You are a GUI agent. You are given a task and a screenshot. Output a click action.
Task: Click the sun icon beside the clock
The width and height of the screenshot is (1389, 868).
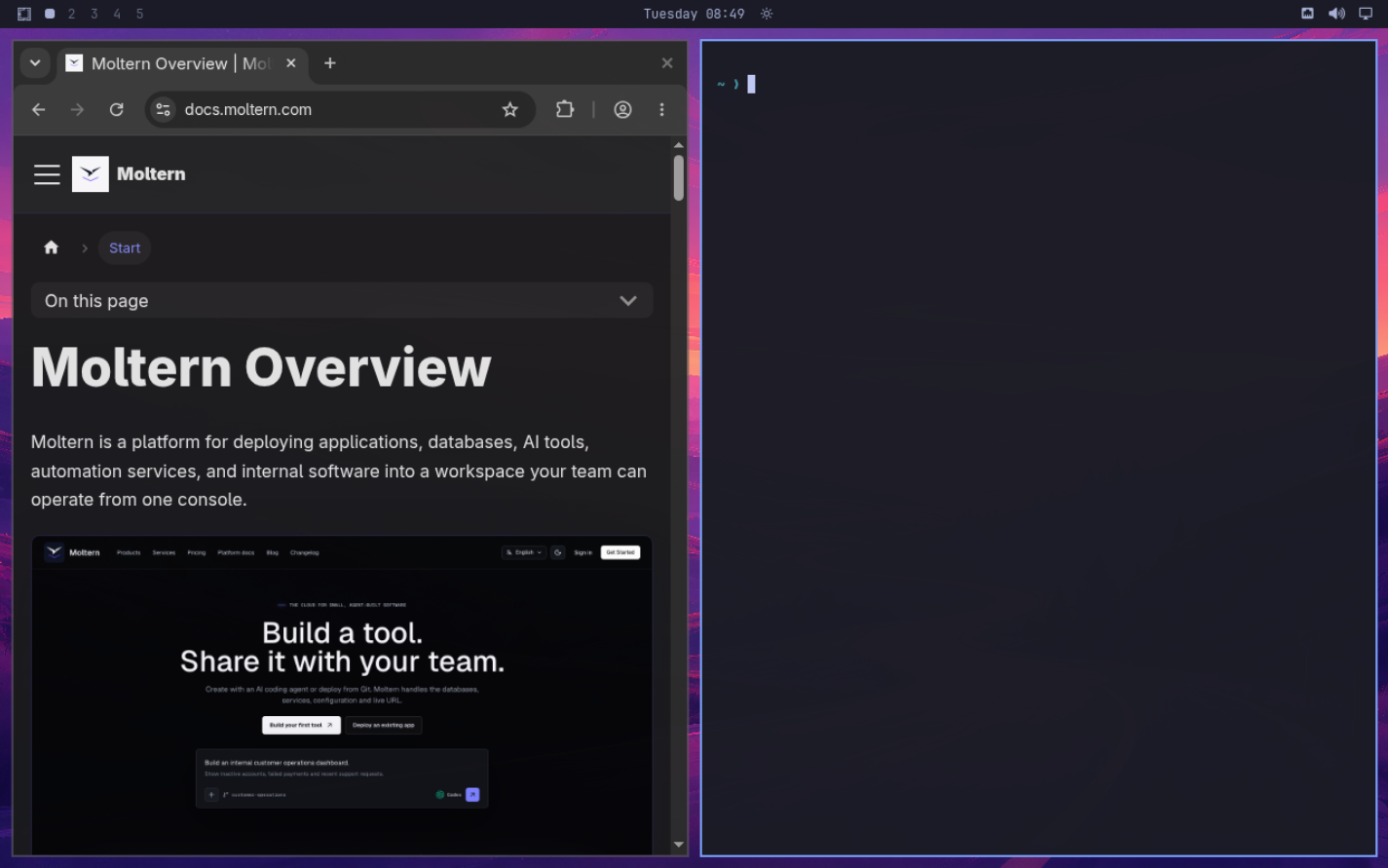pos(767,14)
